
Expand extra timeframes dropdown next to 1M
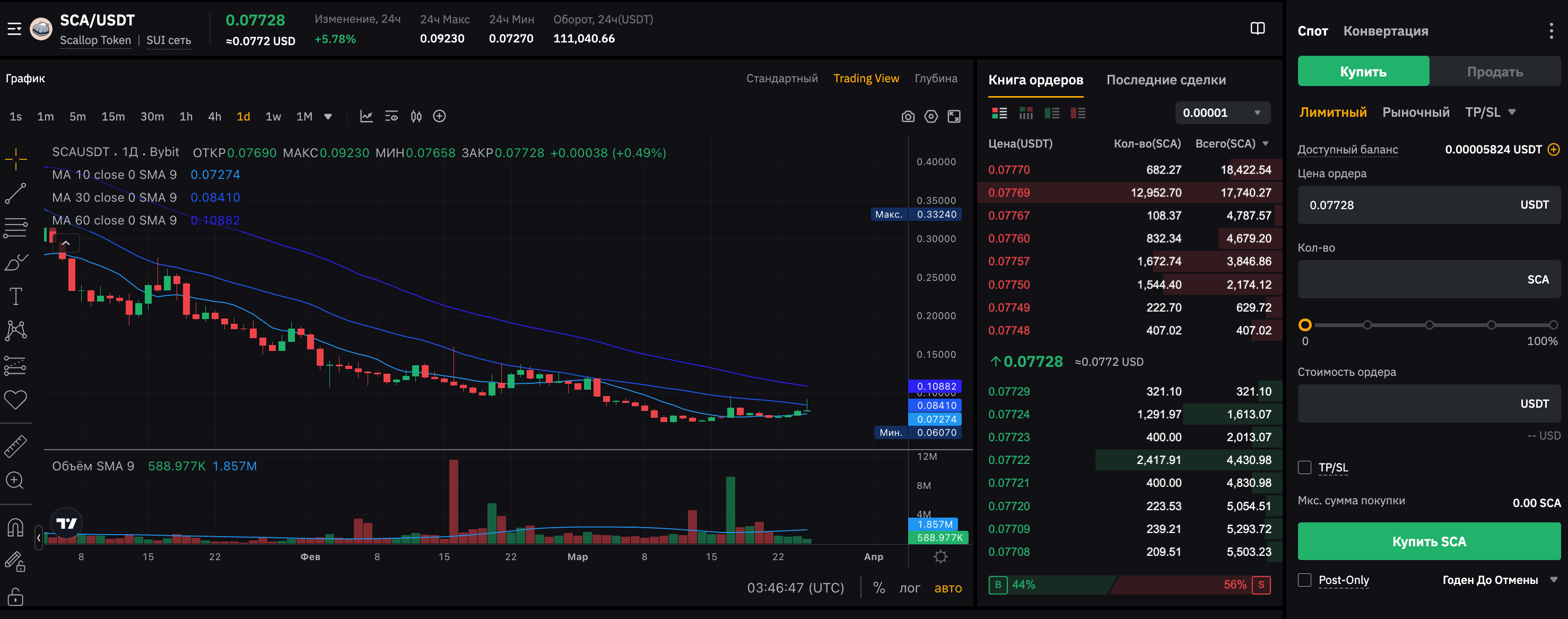(328, 116)
